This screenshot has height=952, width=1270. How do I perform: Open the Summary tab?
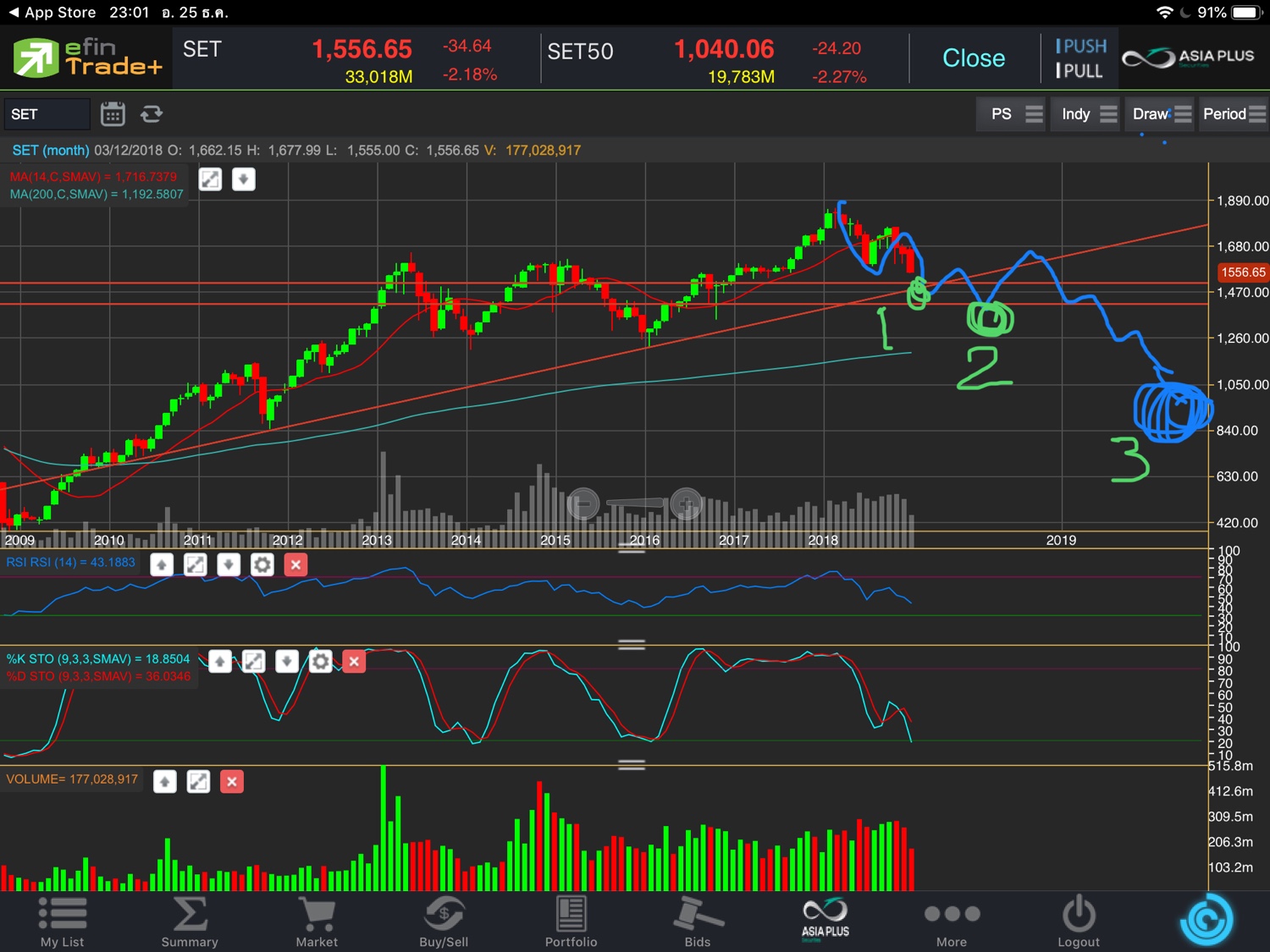point(190,922)
